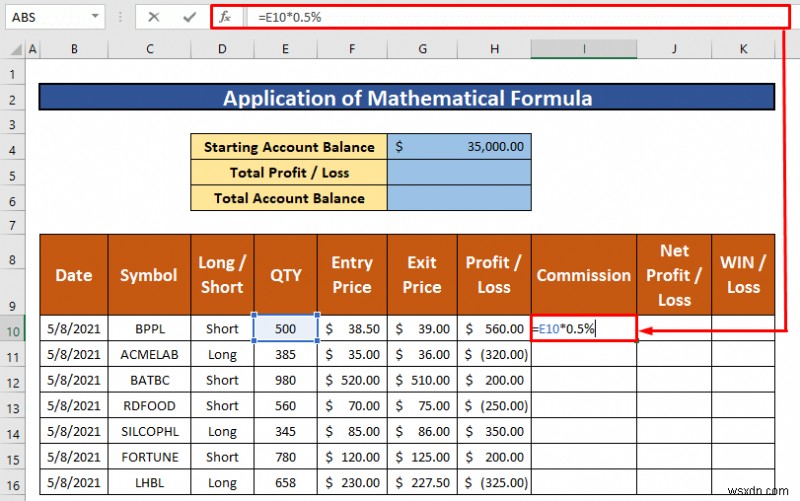Open Insert Function fx dialog
This screenshot has height=501, width=800.
click(x=225, y=17)
